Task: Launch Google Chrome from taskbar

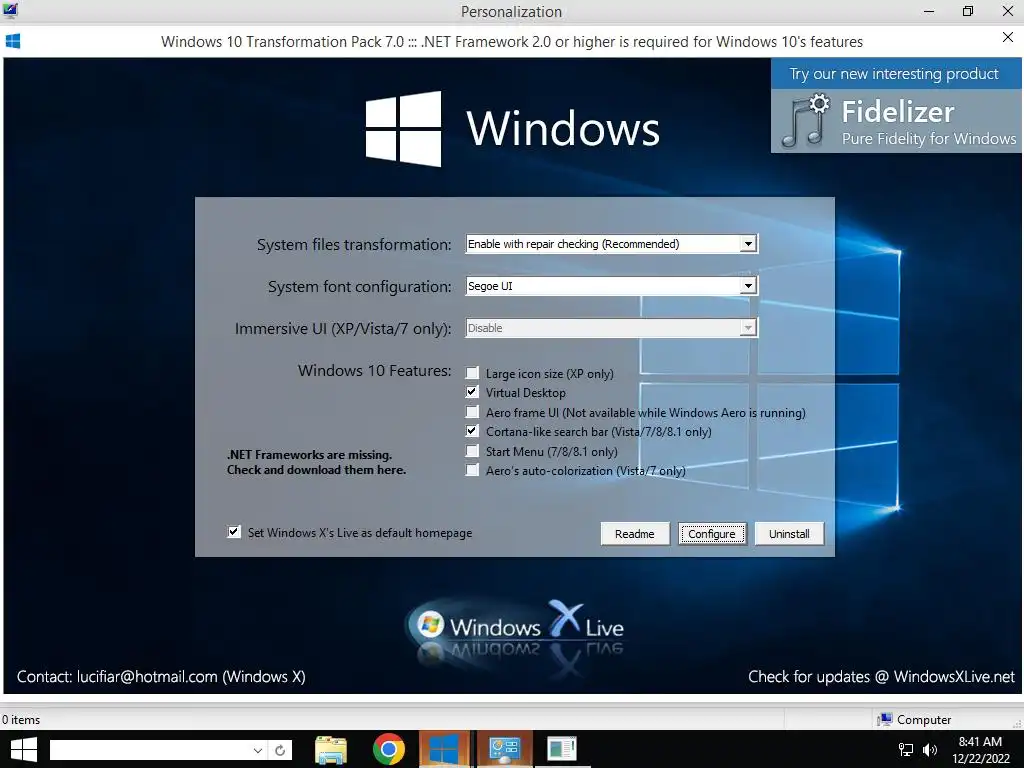Action: coord(389,750)
